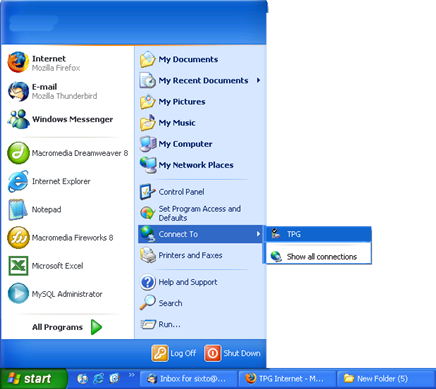Select the Printers and Faxes text label
This screenshot has width=436, height=389.
point(190,255)
